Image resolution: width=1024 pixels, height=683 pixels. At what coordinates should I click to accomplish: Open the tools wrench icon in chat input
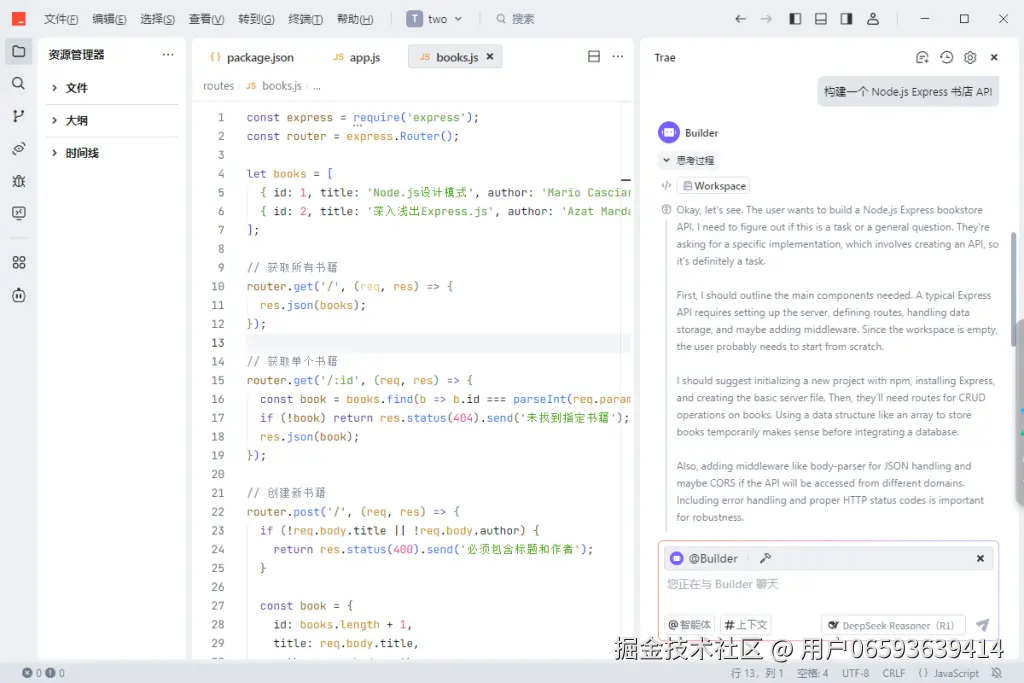pyautogui.click(x=765, y=558)
